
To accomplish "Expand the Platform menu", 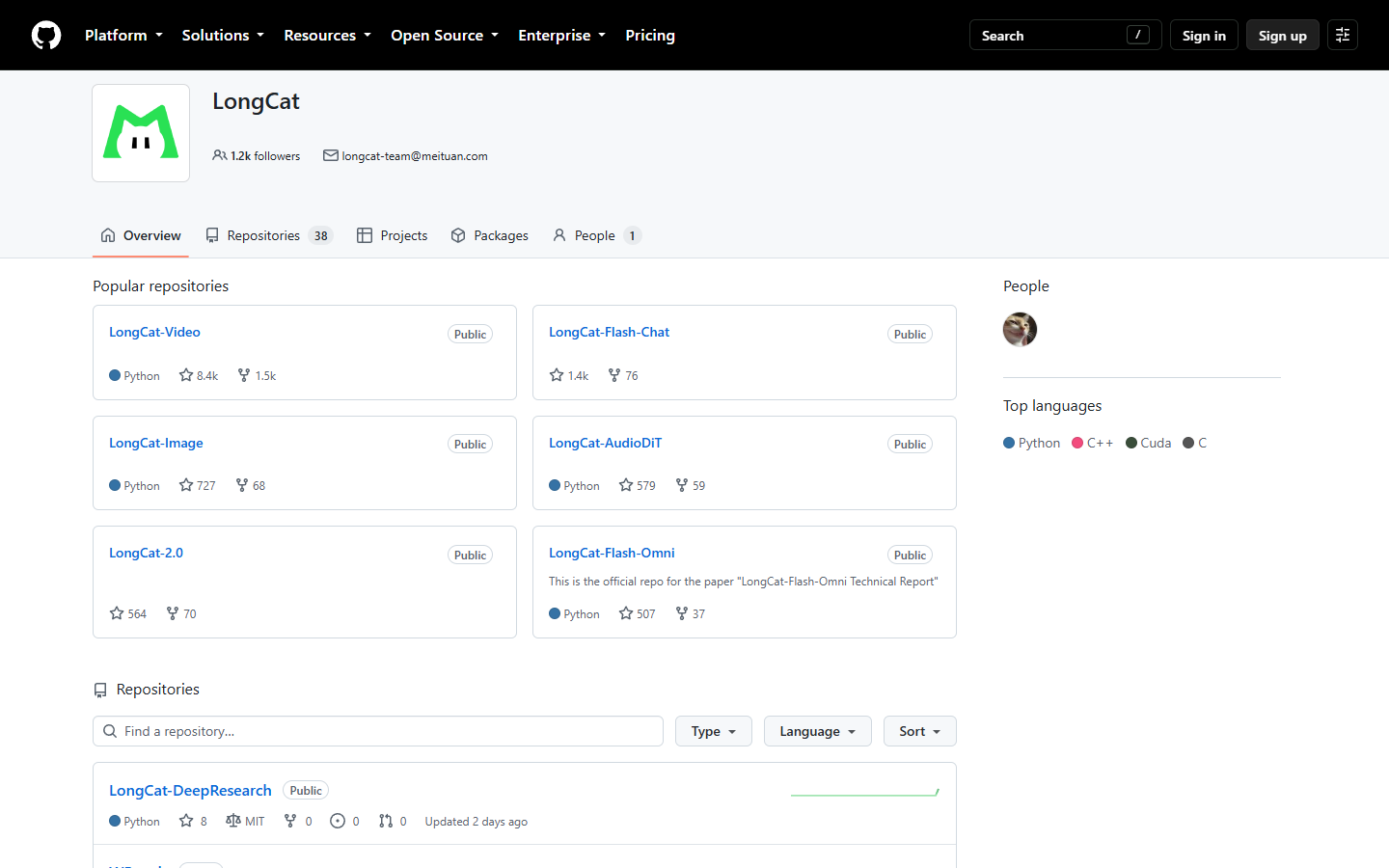I will tap(123, 35).
